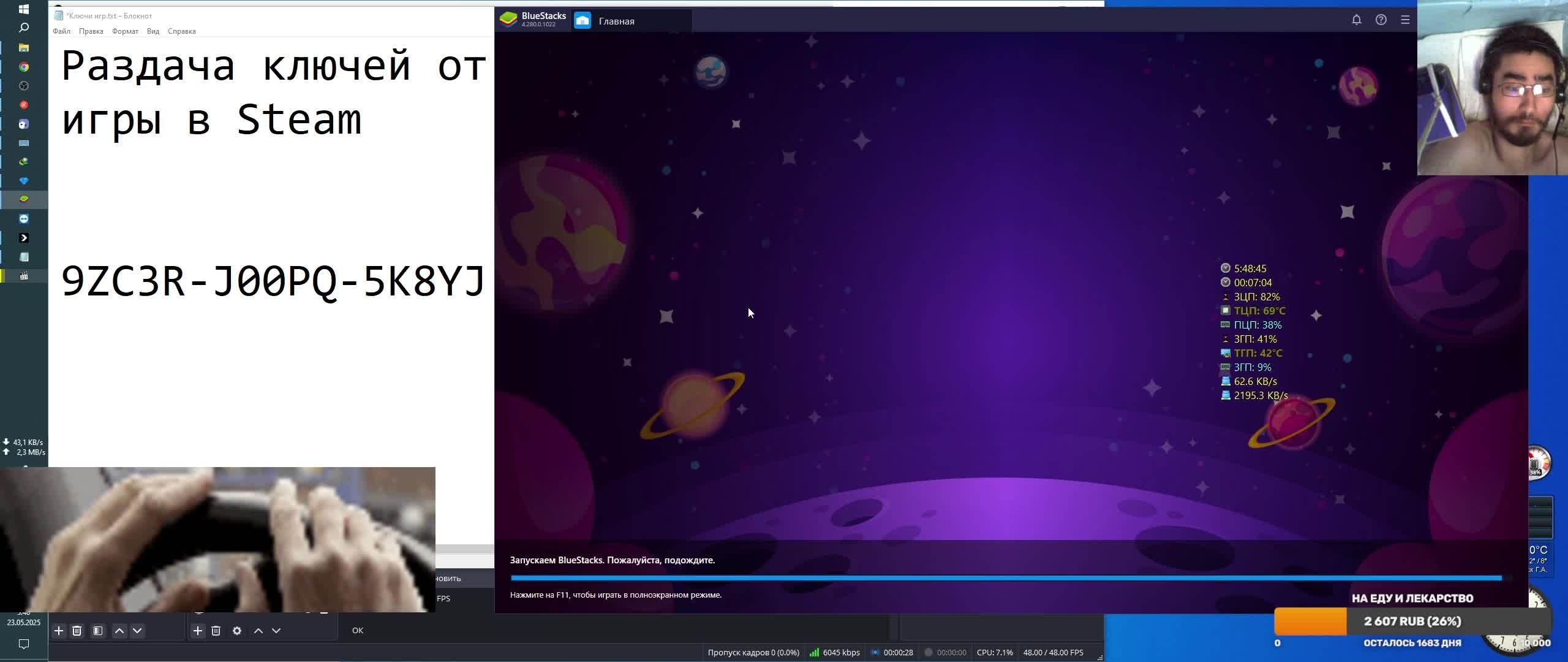Image resolution: width=1568 pixels, height=662 pixels.
Task: Click the BlueStacks loading progress bar
Action: point(1006,577)
